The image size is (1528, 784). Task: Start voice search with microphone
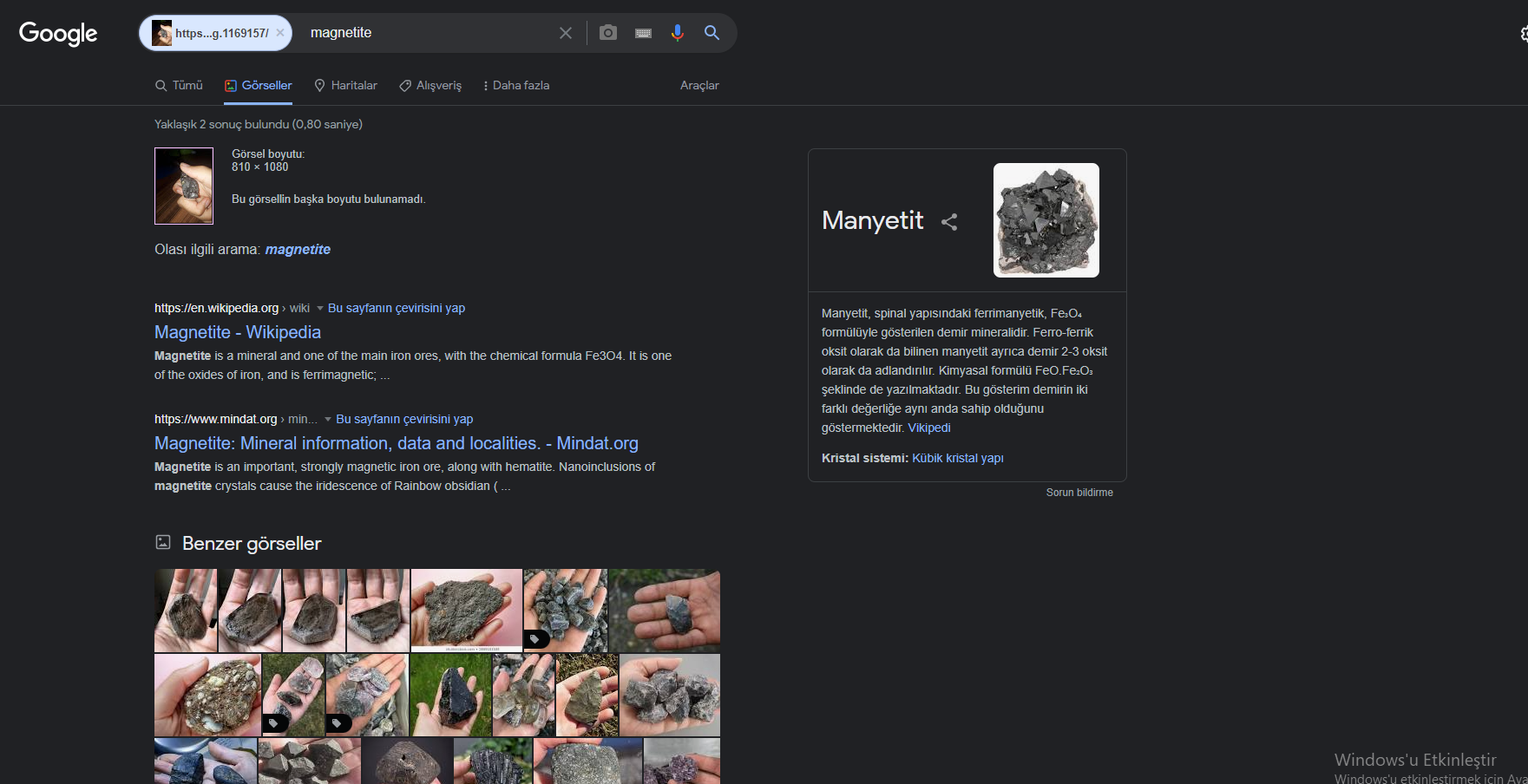(x=678, y=33)
